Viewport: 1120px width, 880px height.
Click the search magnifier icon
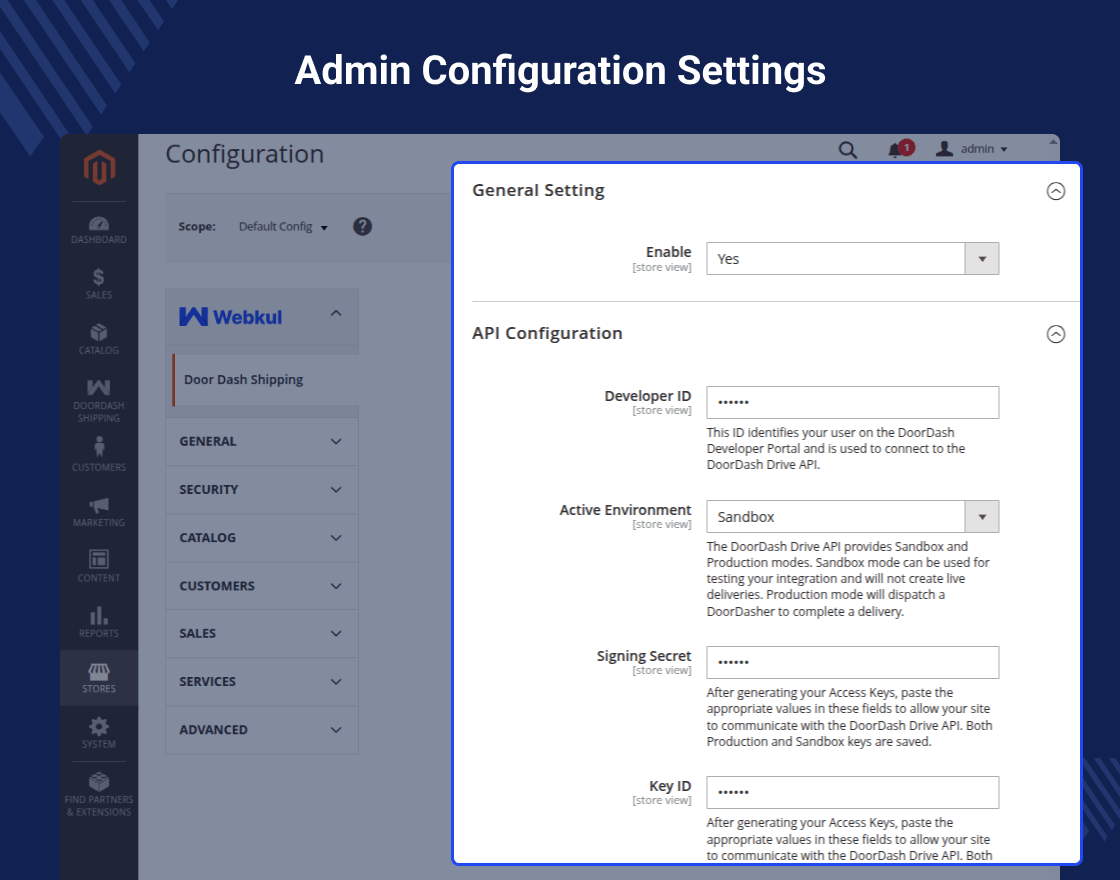pyautogui.click(x=847, y=149)
